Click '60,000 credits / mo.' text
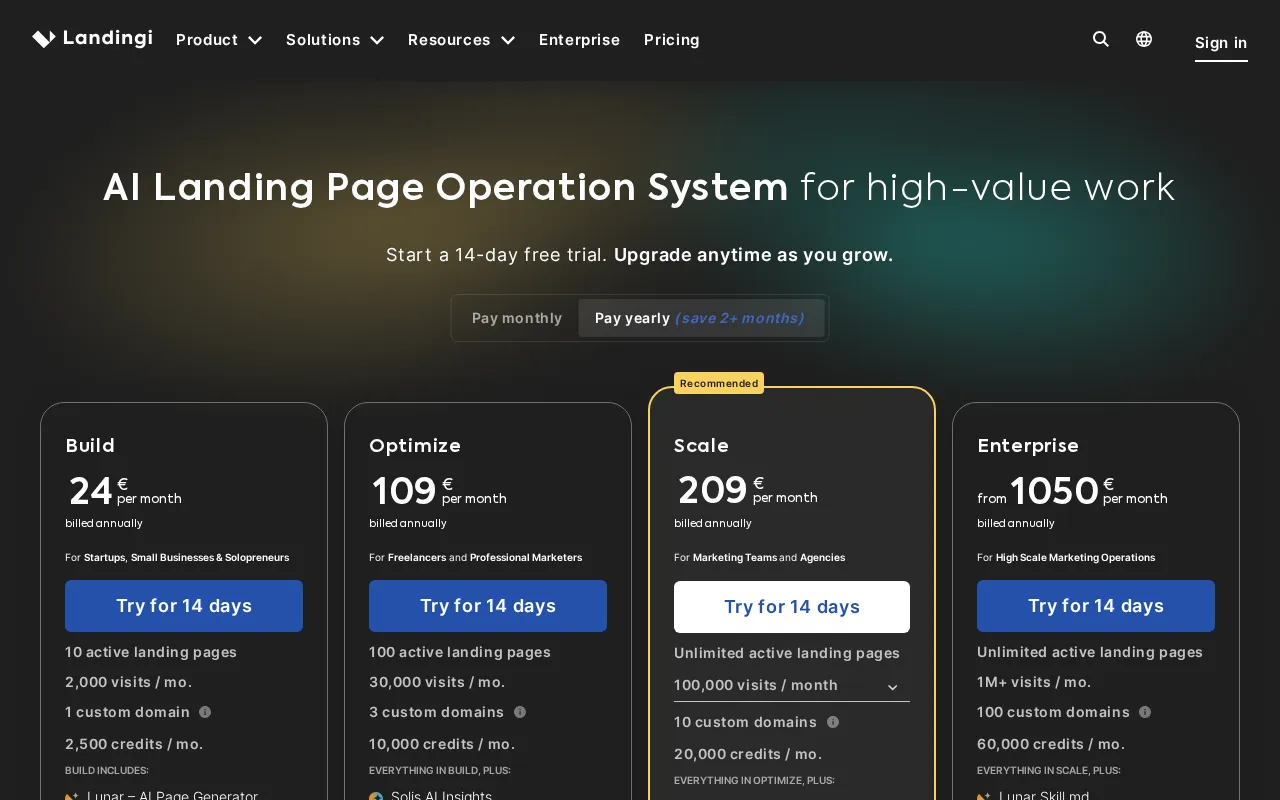The width and height of the screenshot is (1280, 800). point(1051,744)
